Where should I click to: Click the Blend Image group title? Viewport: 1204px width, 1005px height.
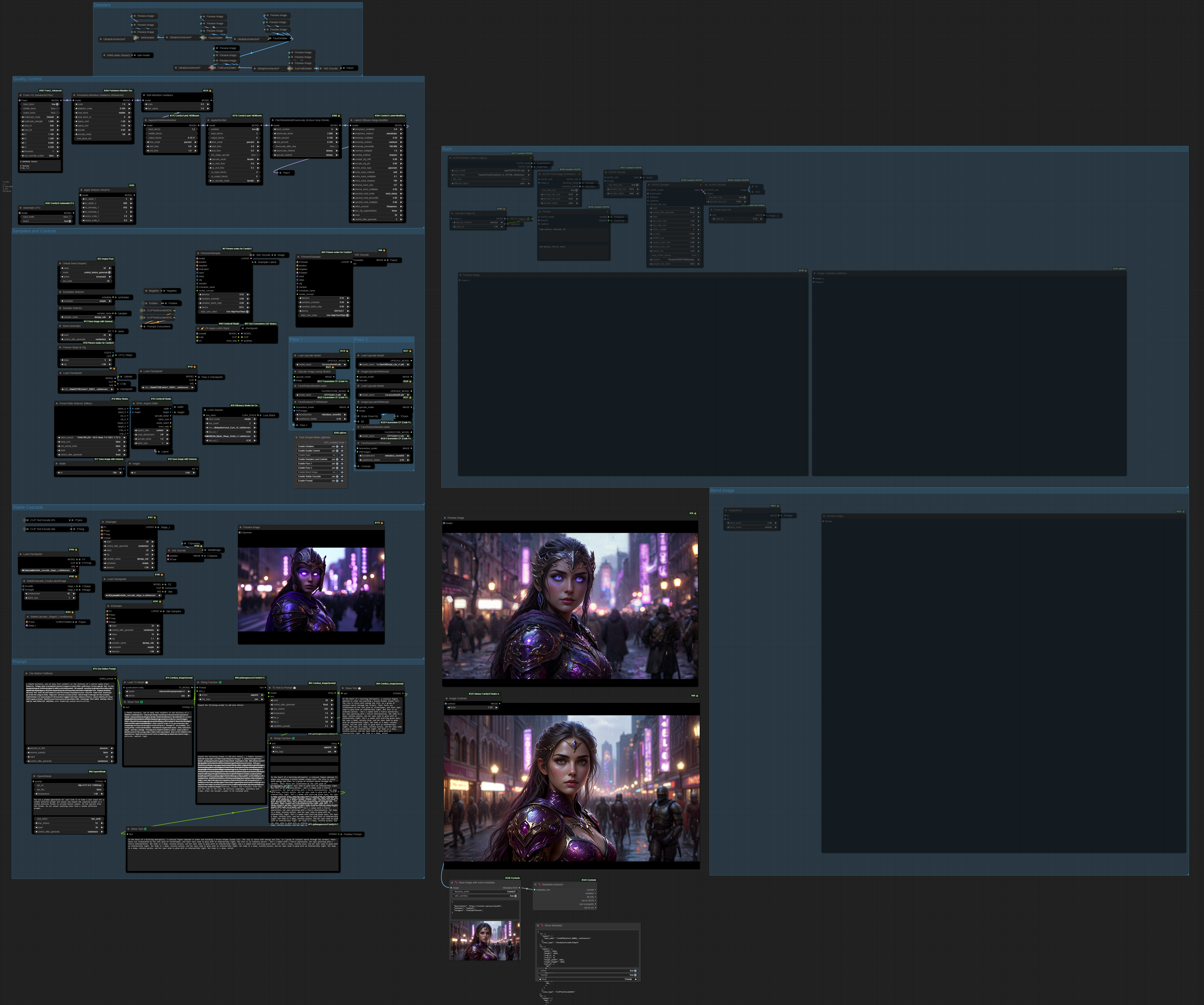point(722,491)
